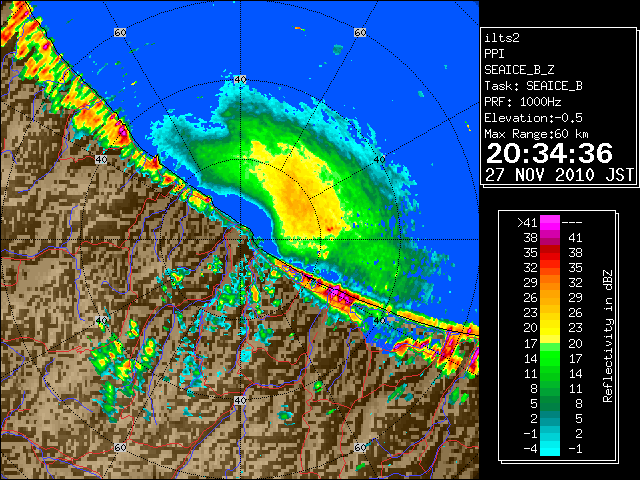Screen dimensions: 640x480
Task: Click the Reflectivity in dBZ legend title
Action: point(608,336)
